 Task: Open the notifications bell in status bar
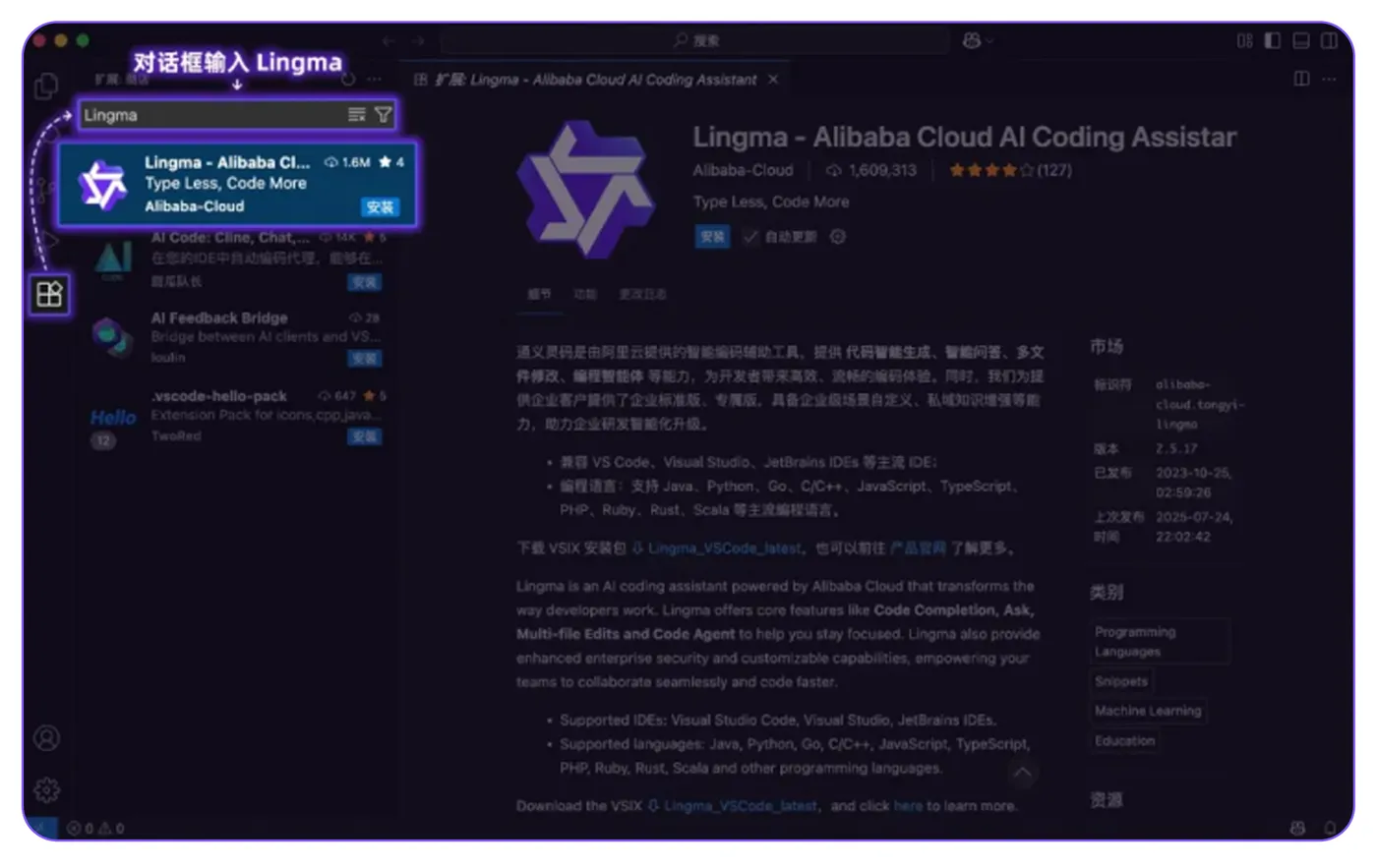click(1330, 829)
